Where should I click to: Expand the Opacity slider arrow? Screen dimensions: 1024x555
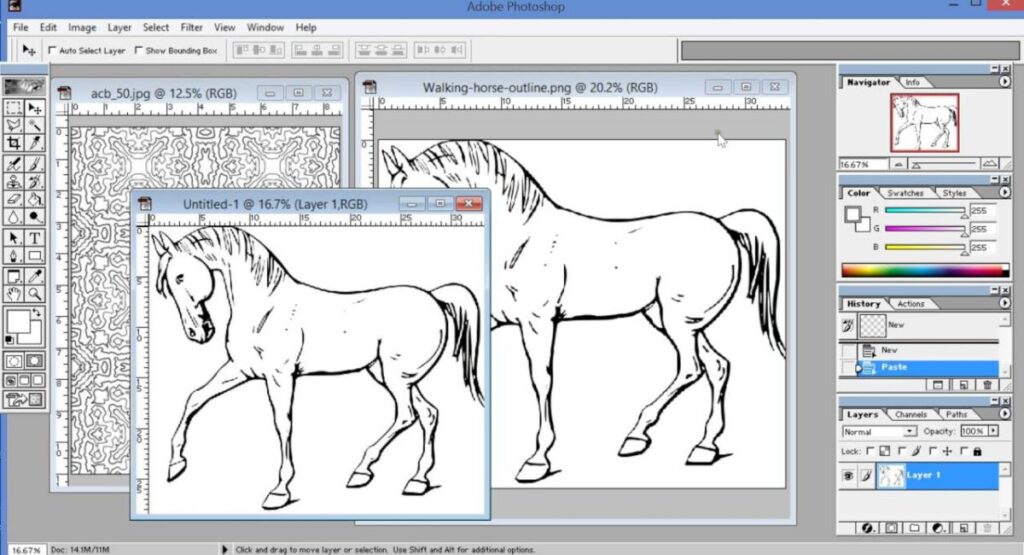pos(992,431)
